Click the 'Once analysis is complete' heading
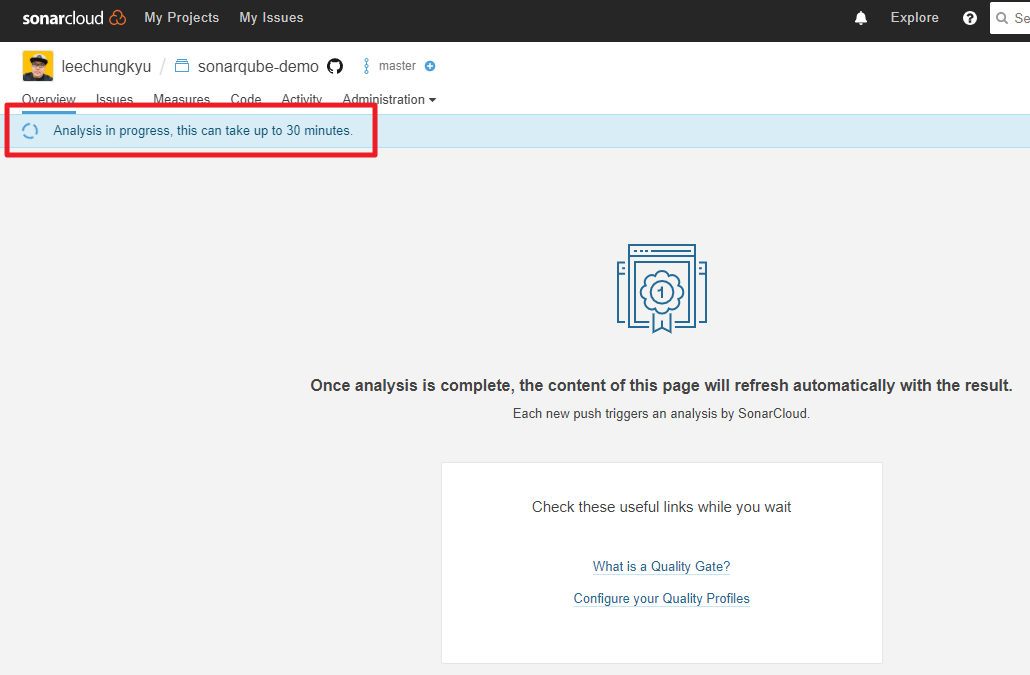 tap(661, 385)
